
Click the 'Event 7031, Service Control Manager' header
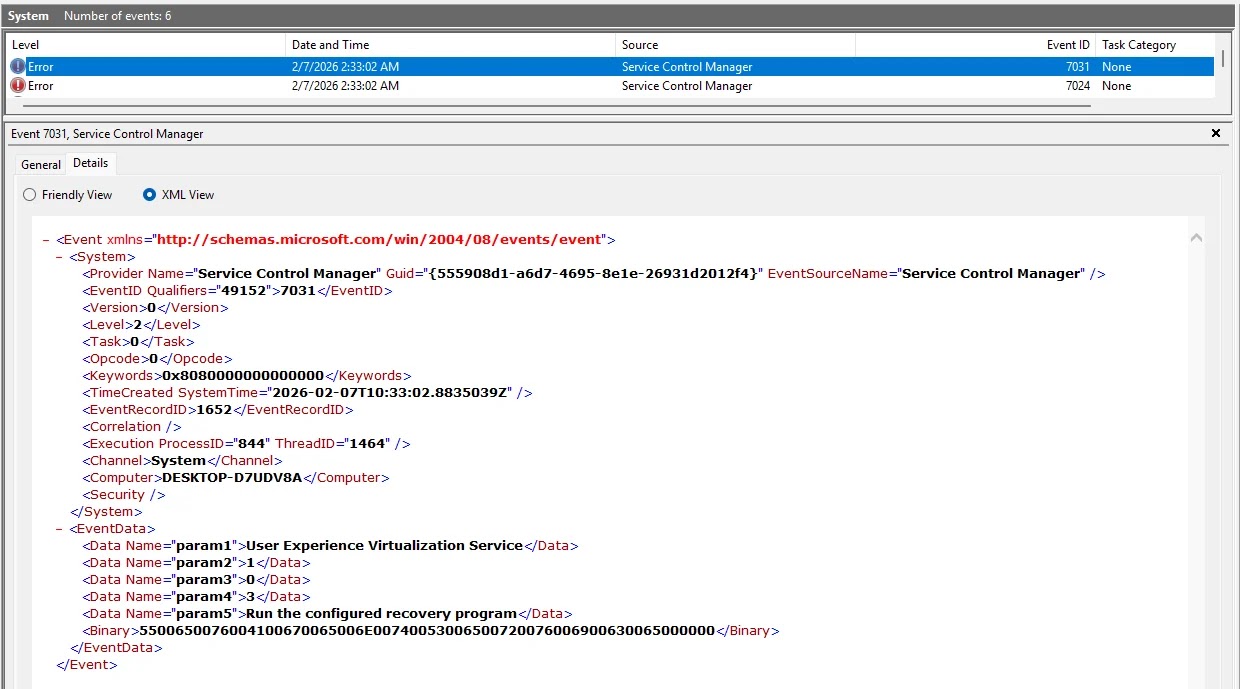click(107, 133)
